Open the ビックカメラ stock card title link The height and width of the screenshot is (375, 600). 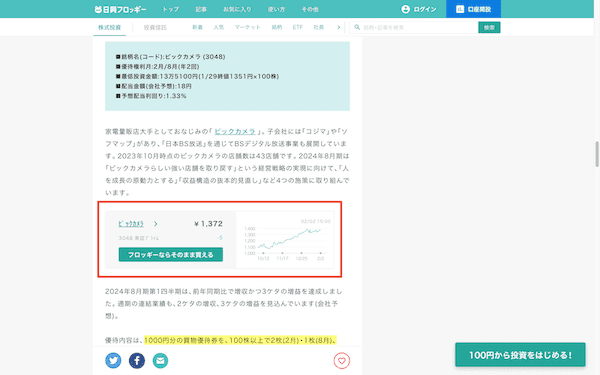131,224
